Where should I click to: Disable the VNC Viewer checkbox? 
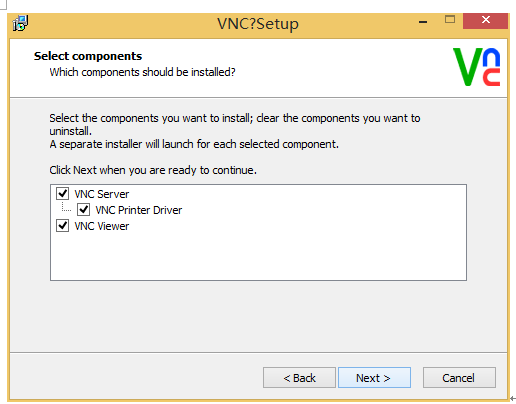tap(63, 226)
